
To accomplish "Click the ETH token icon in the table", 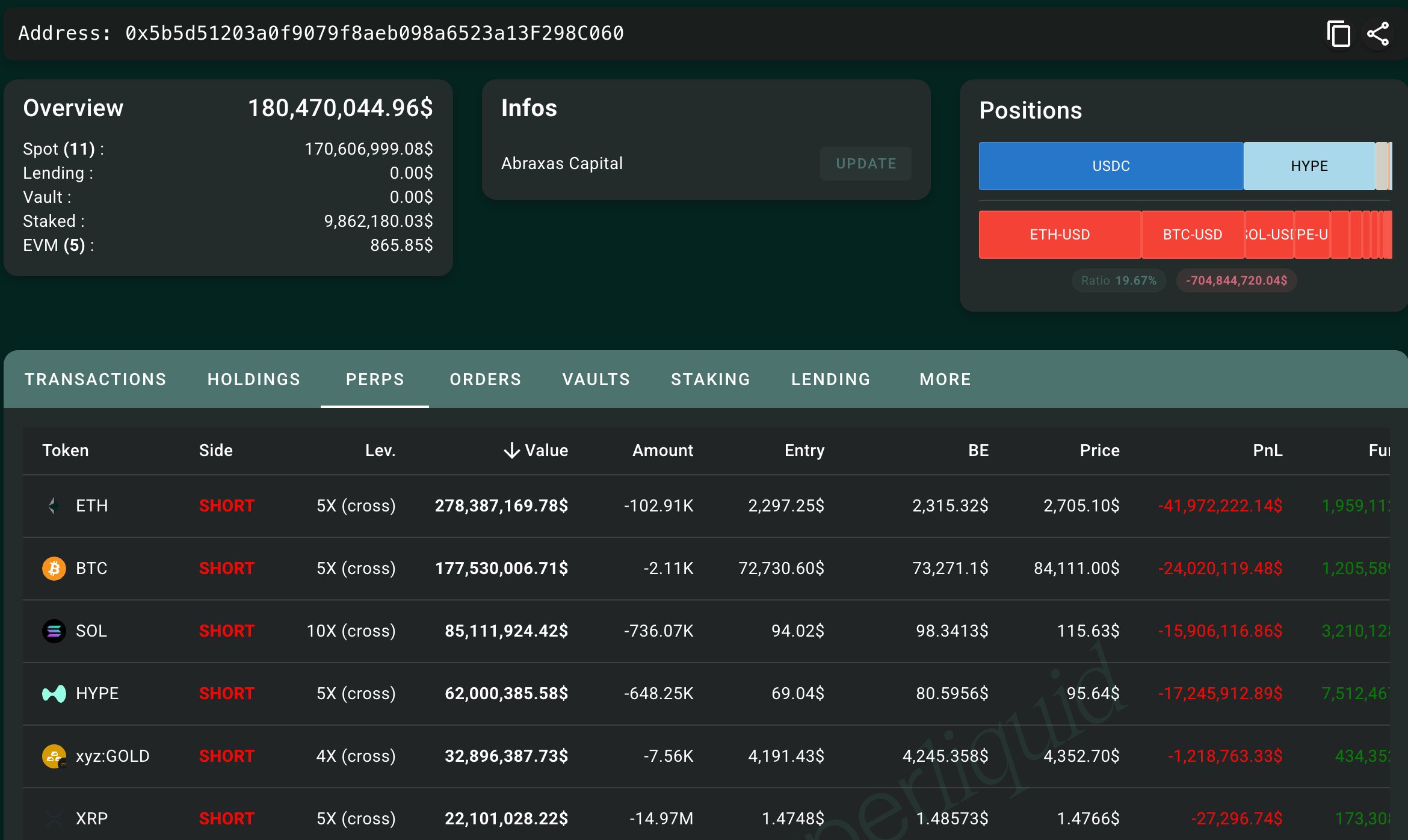I will [54, 506].
